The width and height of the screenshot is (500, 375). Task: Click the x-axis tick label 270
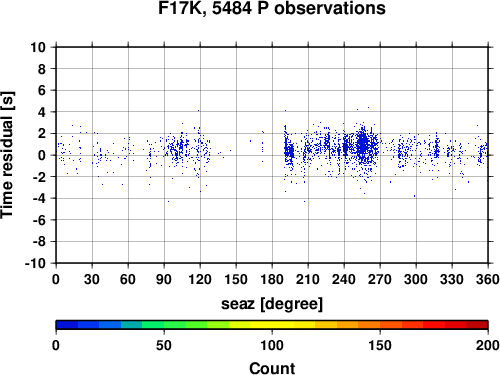pos(380,279)
